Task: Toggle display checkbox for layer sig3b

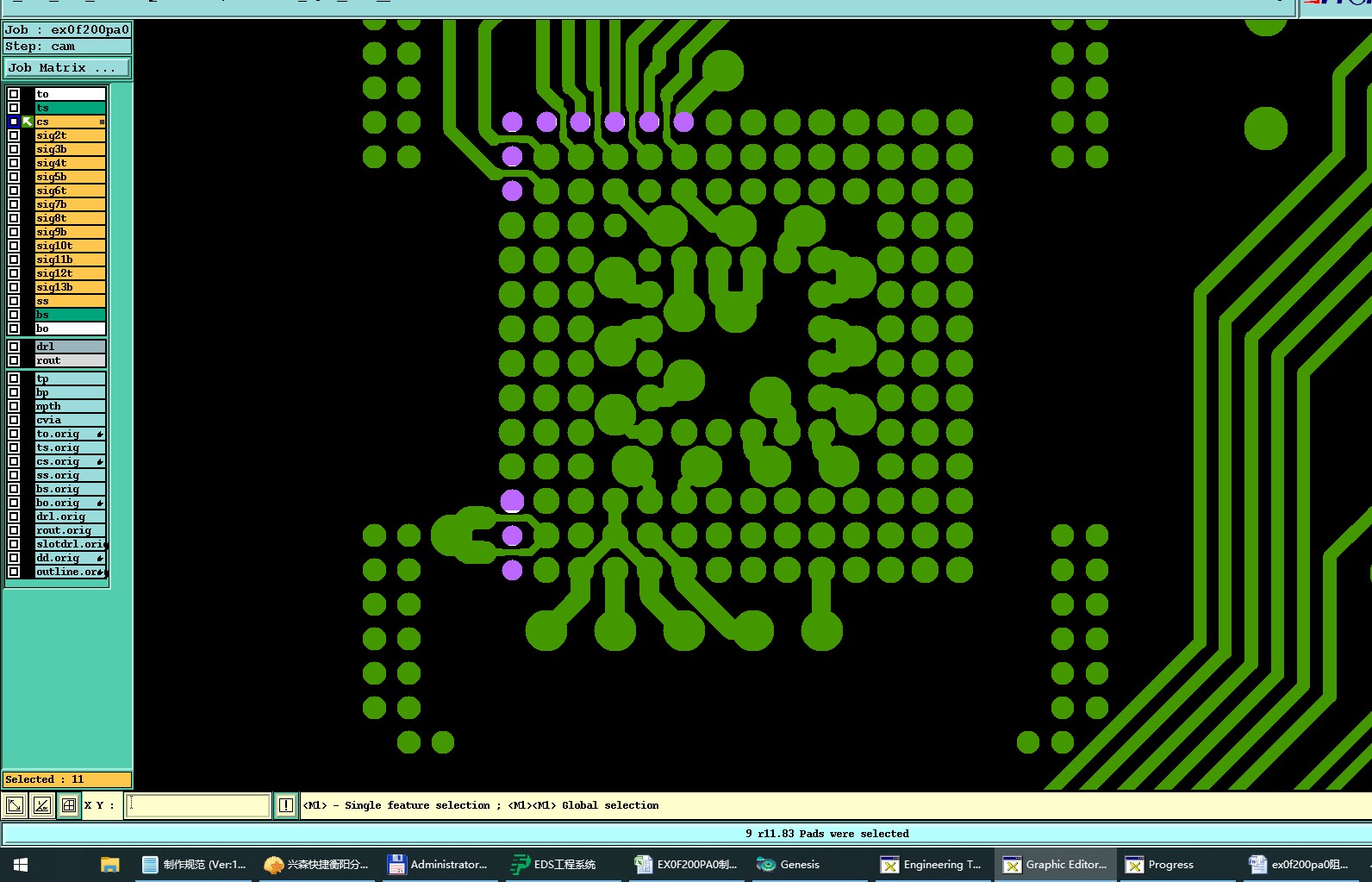Action: click(14, 149)
